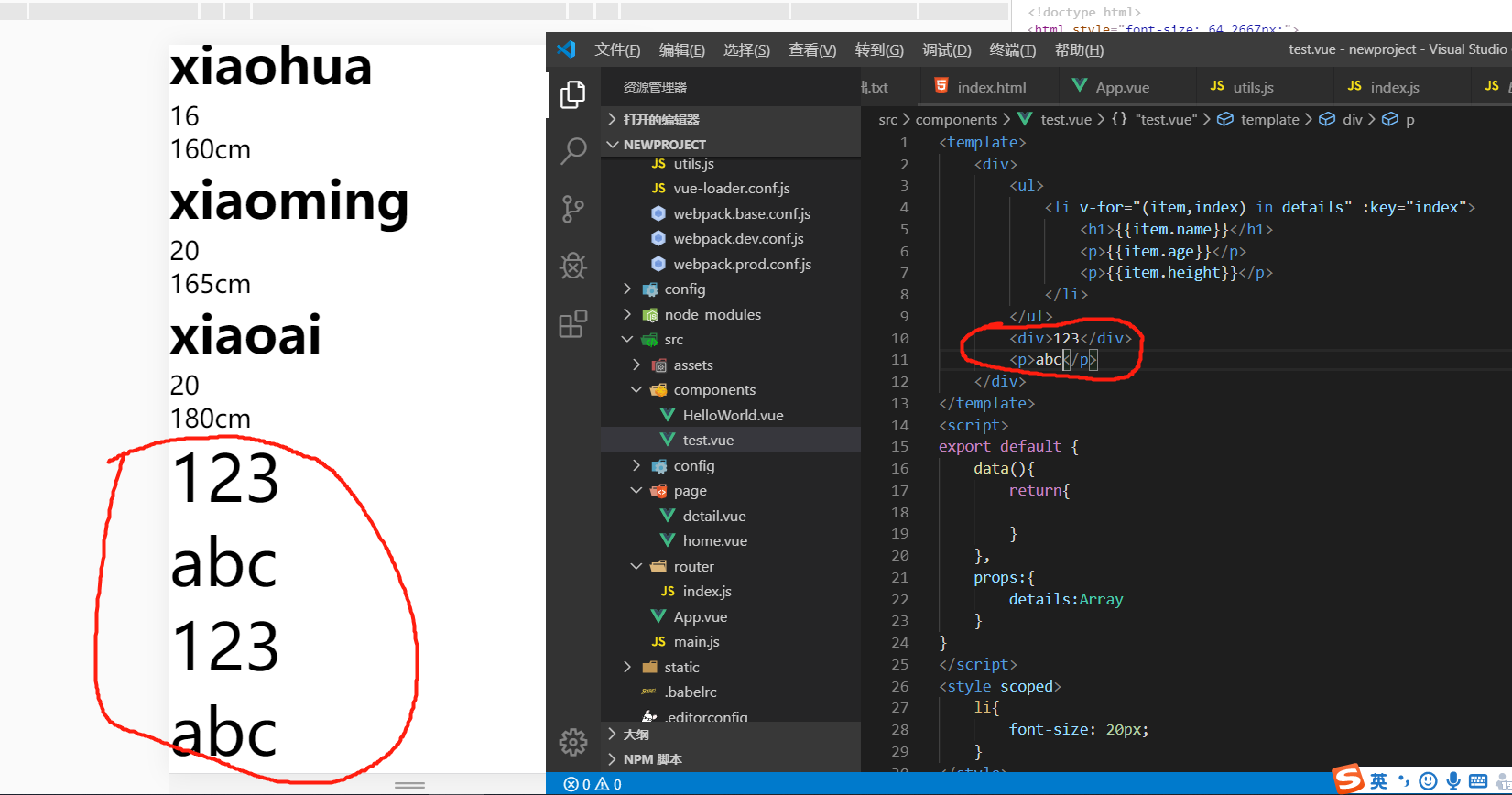Image resolution: width=1512 pixels, height=795 pixels.
Task: Expand the static folder
Action: 731,667
